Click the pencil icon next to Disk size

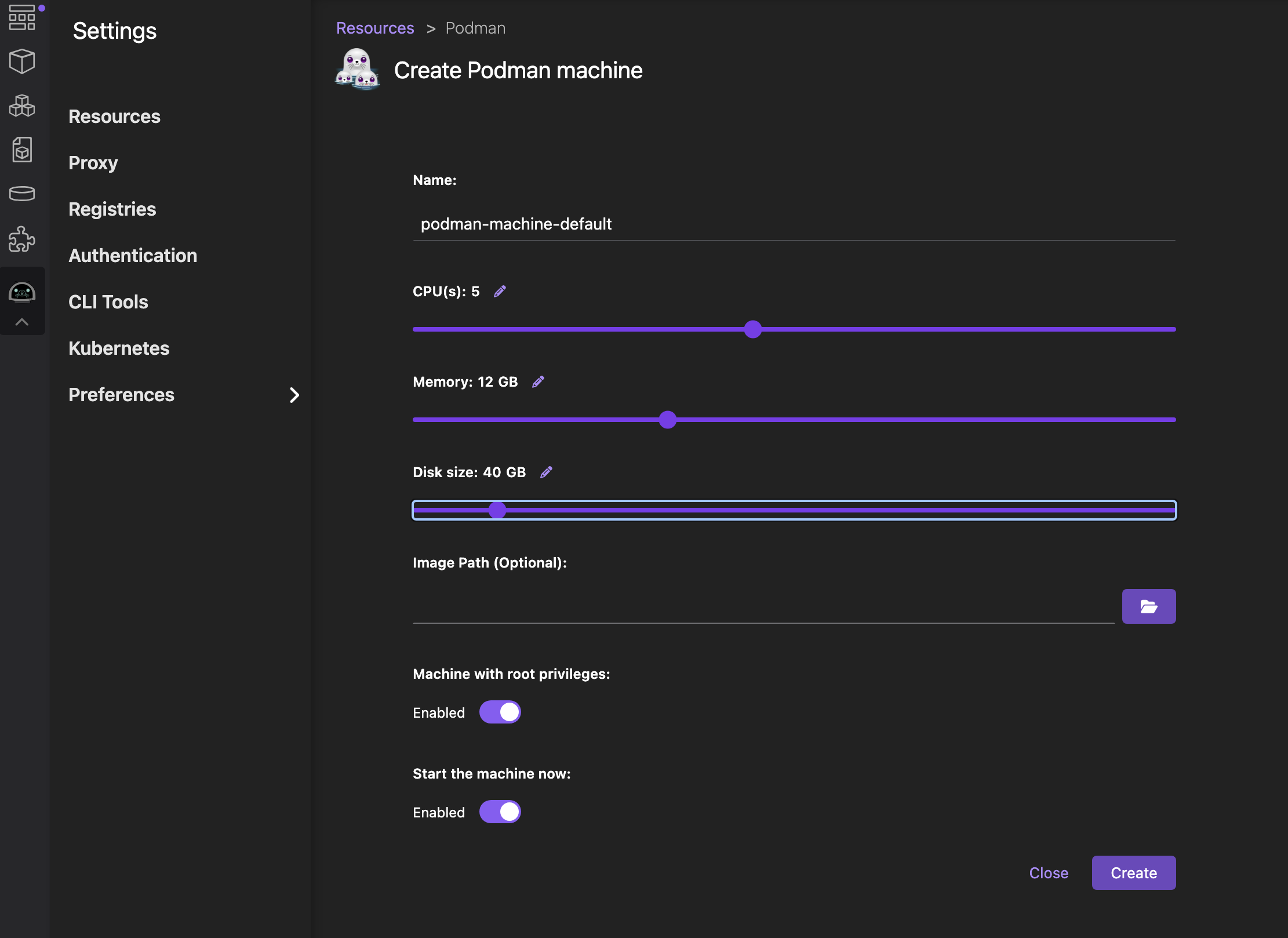[x=546, y=472]
